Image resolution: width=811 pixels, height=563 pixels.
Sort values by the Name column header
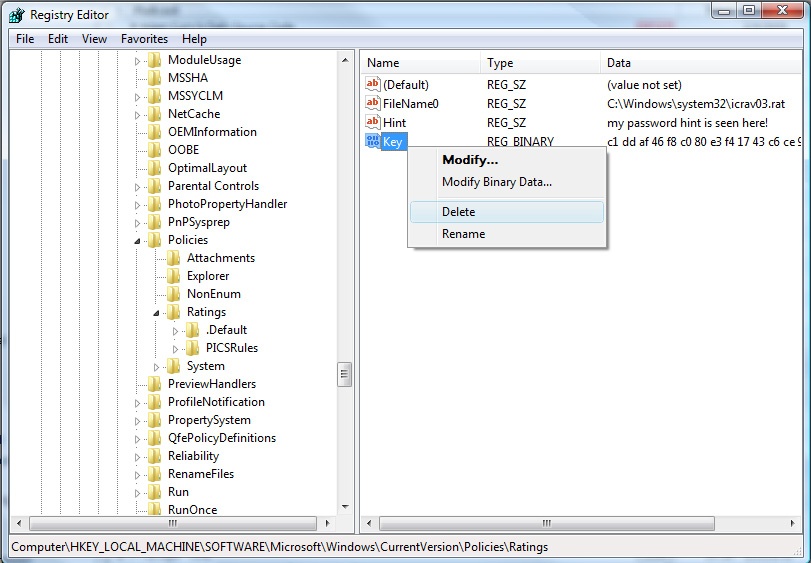point(420,63)
